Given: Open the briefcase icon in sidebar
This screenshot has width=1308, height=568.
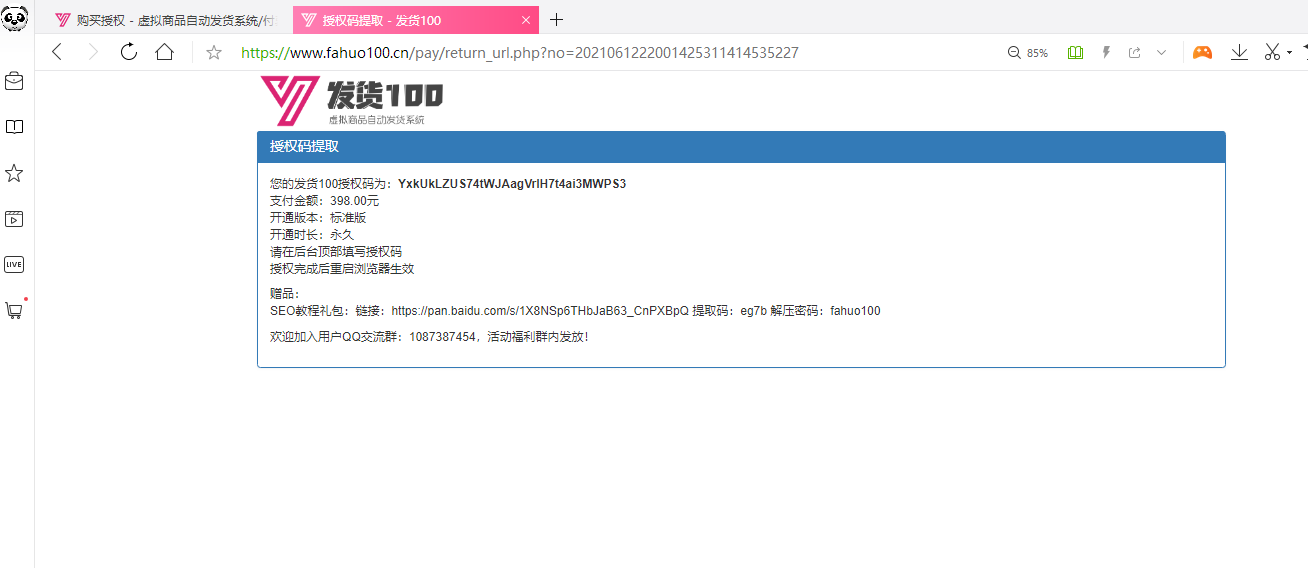Looking at the screenshot, I should click(14, 81).
